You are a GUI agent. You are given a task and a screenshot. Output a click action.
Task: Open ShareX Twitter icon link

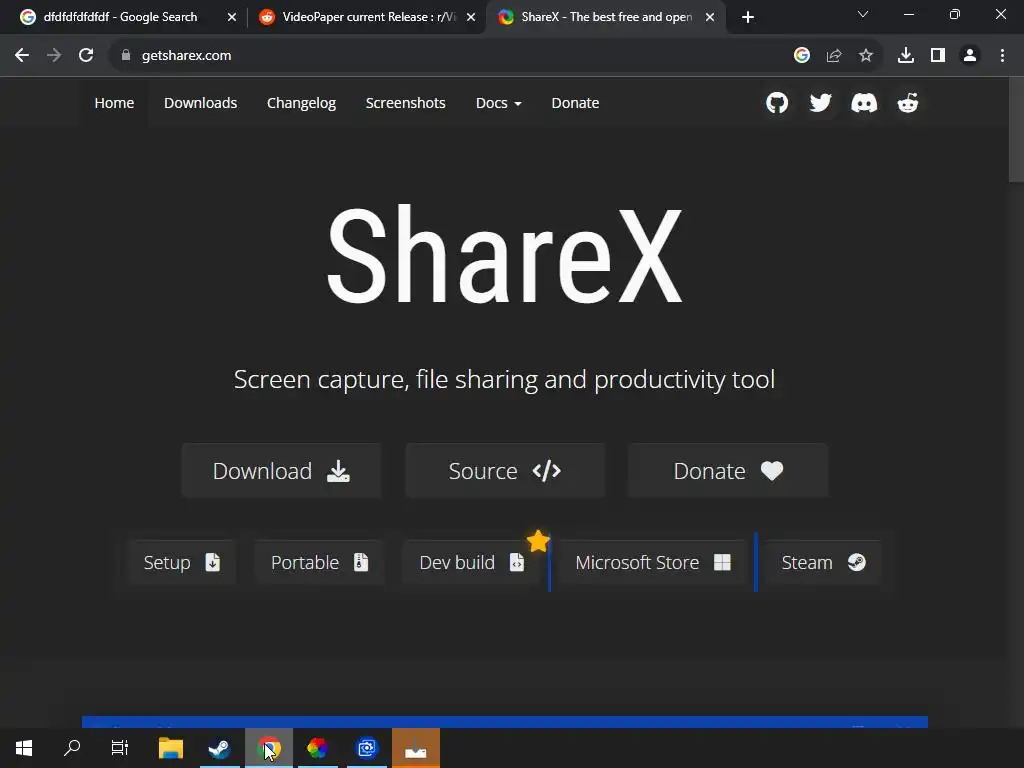click(820, 103)
